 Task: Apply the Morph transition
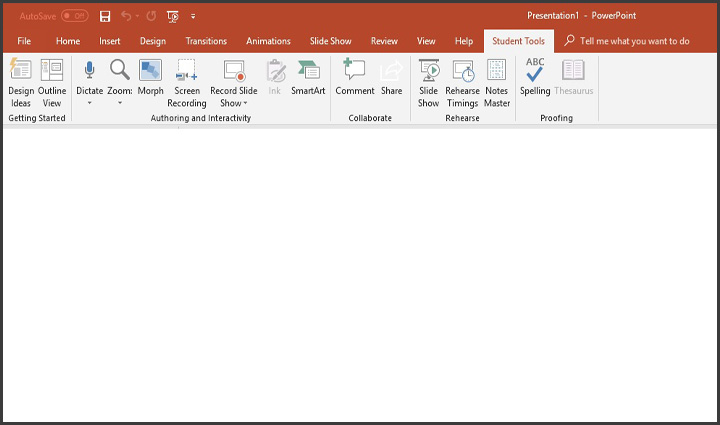pyautogui.click(x=151, y=77)
